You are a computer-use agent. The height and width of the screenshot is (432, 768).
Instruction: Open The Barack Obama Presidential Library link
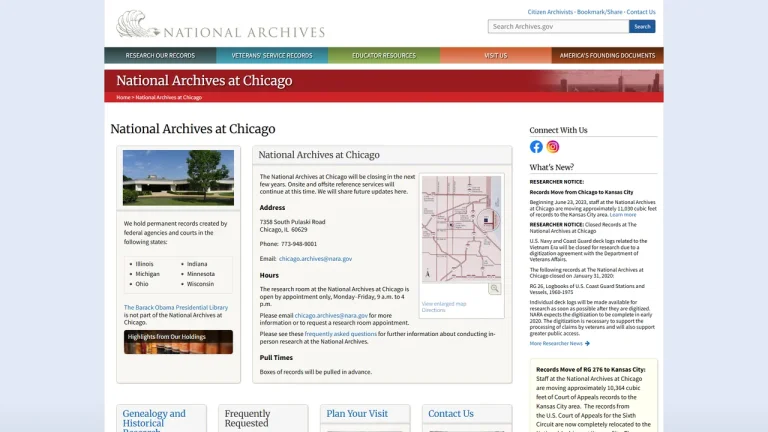[x=176, y=308]
